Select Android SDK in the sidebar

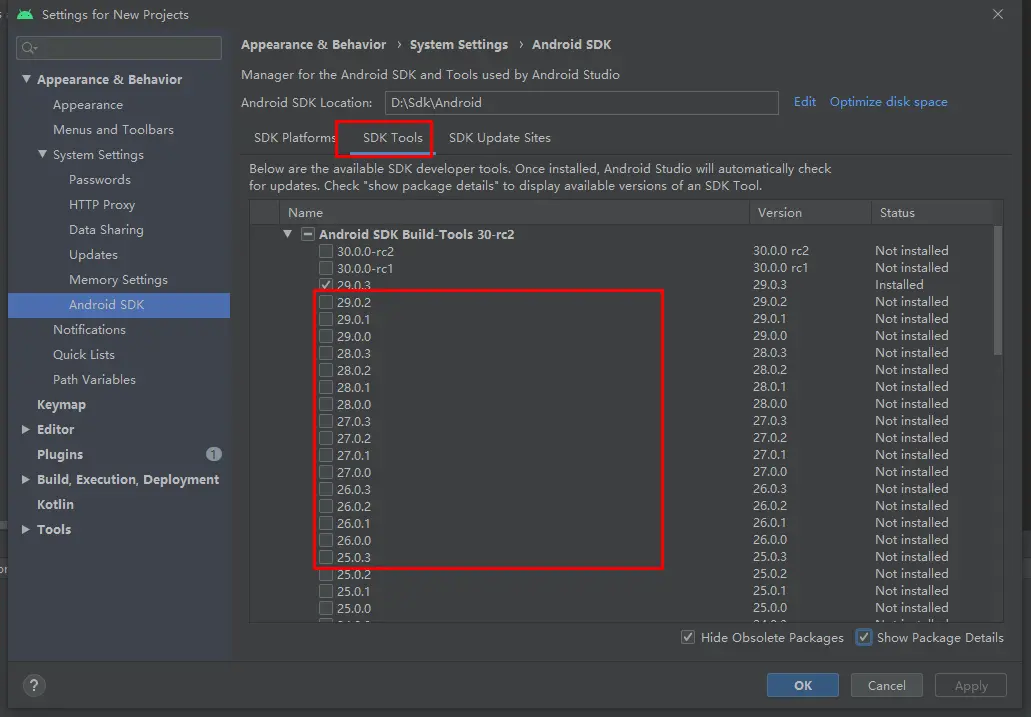(x=119, y=305)
